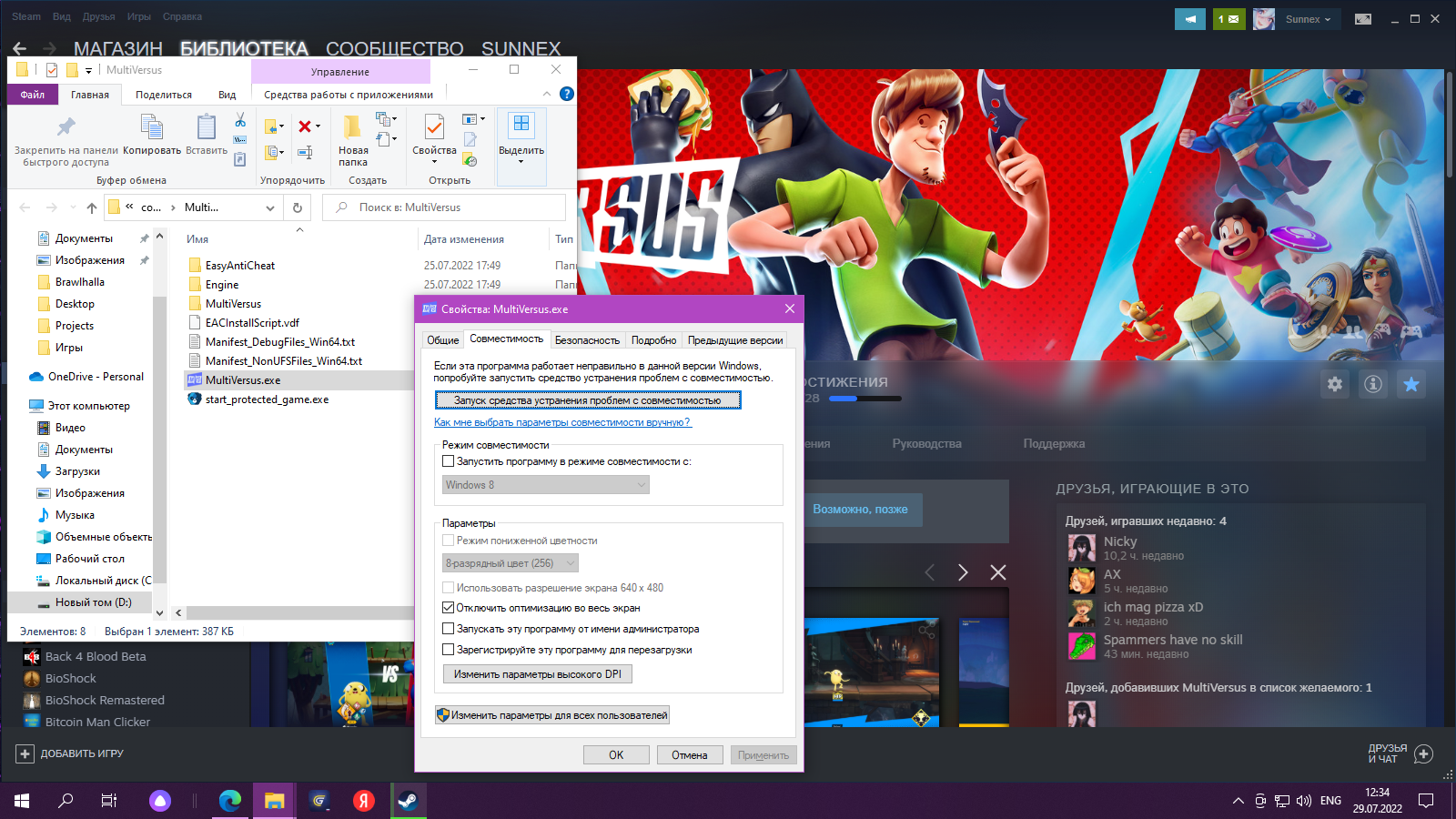Switch to the Подробно tab
The image size is (1456, 819).
653,340
